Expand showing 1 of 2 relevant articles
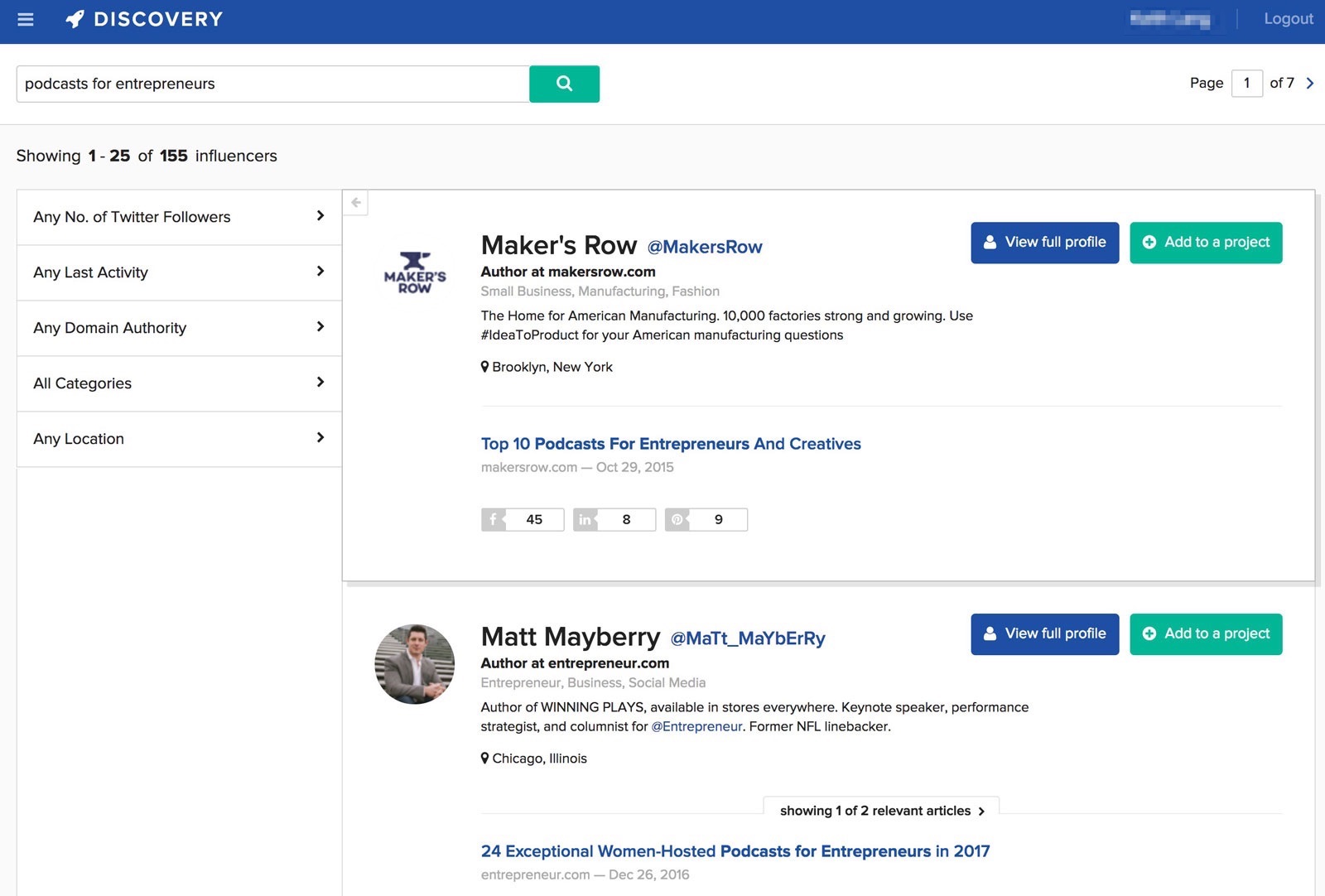 tap(881, 811)
